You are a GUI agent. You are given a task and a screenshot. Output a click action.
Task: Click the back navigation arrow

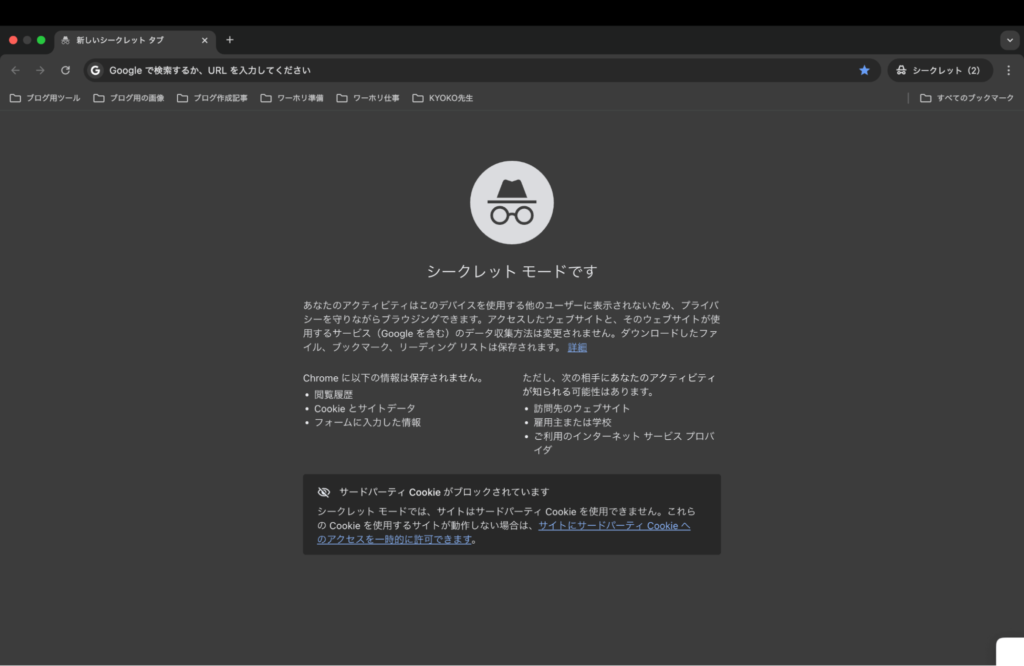(x=14, y=70)
